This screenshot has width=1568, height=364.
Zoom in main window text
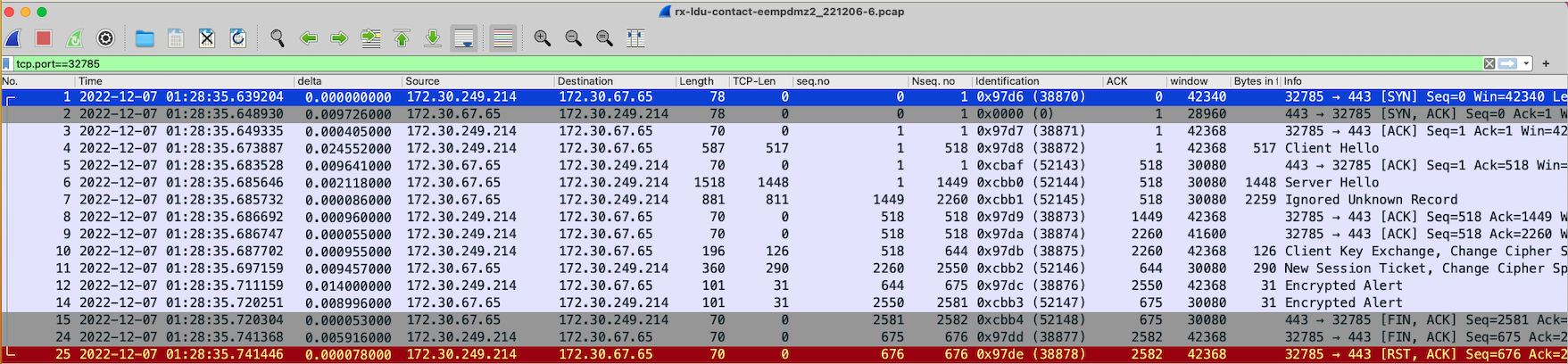(x=542, y=38)
